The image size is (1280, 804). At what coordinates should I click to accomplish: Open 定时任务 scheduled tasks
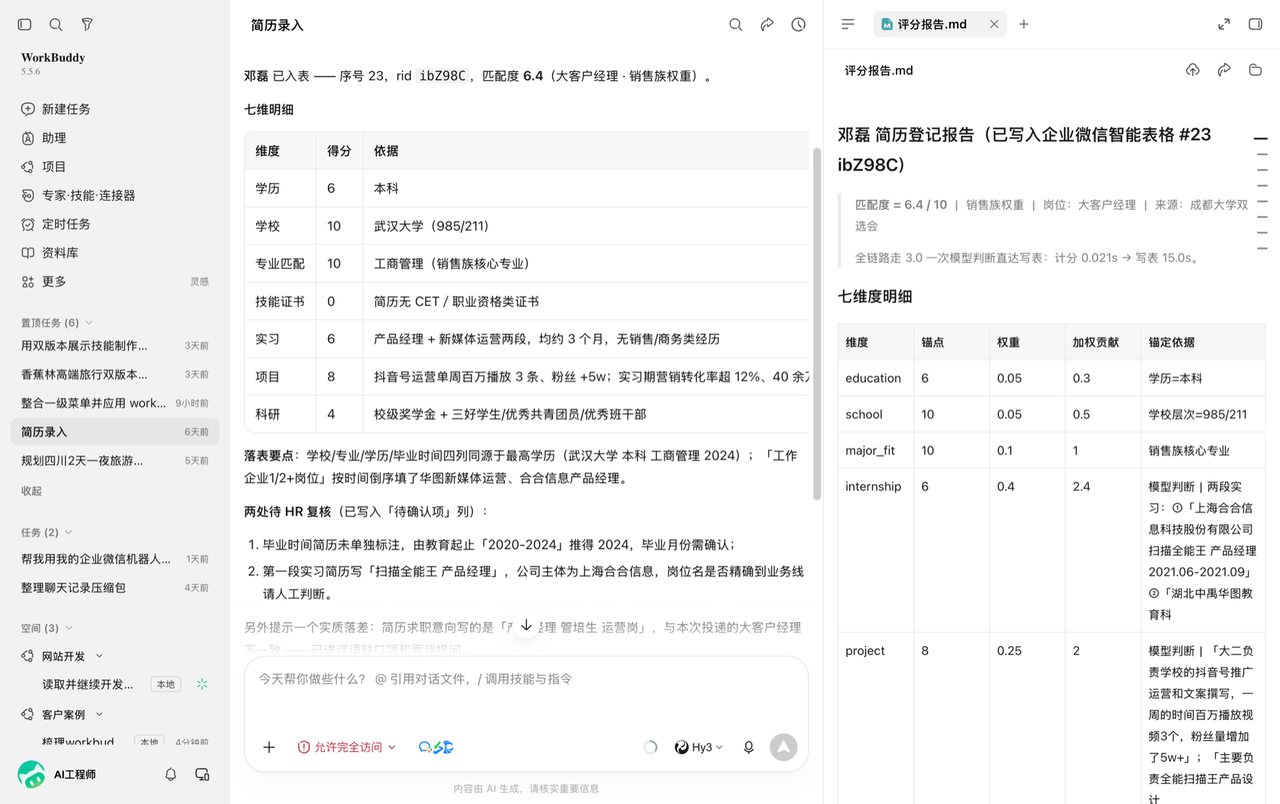pos(115,224)
